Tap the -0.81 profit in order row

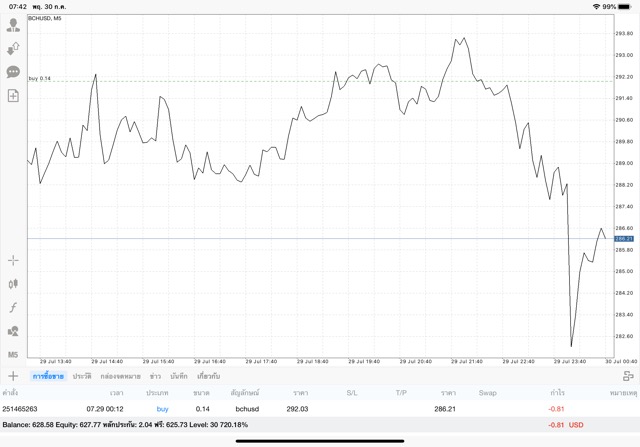coord(556,409)
